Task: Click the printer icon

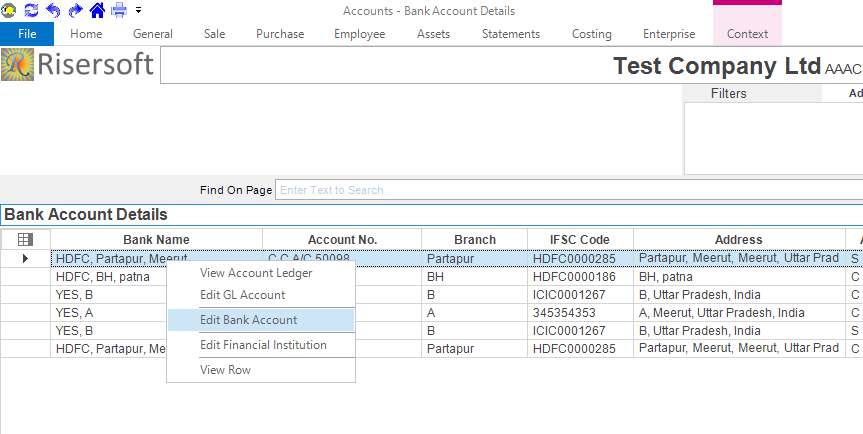Action: coord(119,11)
